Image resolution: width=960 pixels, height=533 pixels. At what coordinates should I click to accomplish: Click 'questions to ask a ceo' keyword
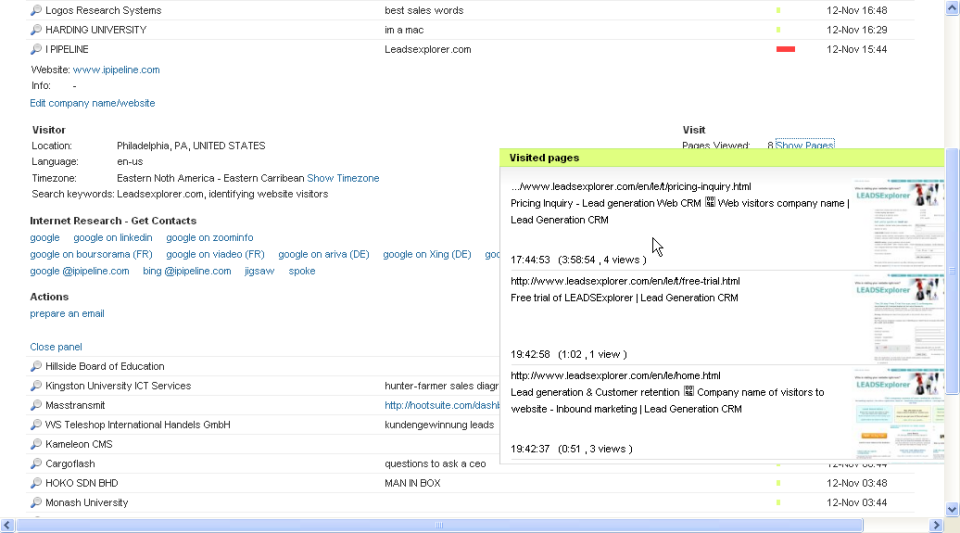pyautogui.click(x=435, y=464)
